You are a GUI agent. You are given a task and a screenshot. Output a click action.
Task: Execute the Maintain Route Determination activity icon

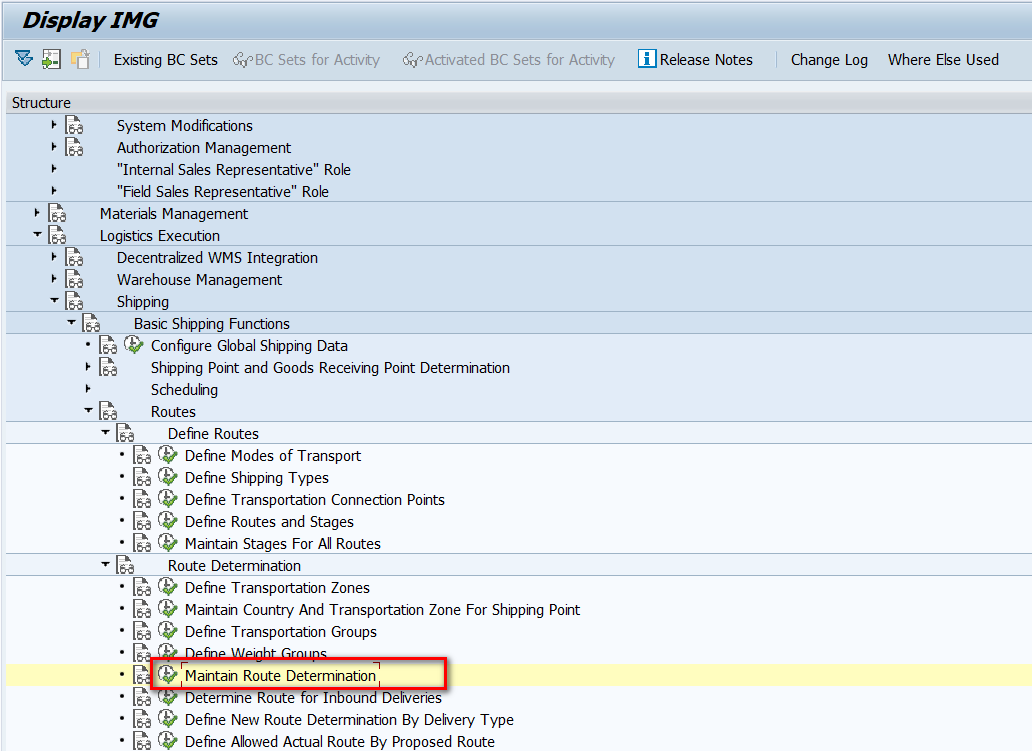tap(168, 675)
